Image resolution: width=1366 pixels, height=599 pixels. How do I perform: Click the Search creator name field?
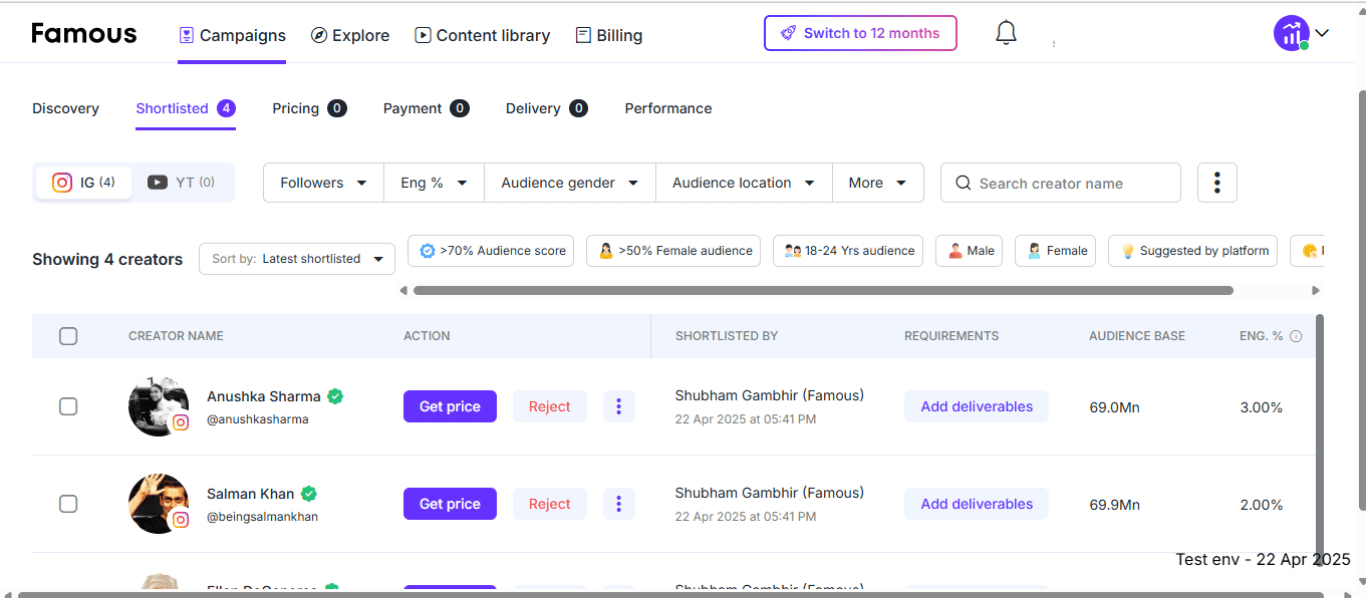tap(1061, 183)
